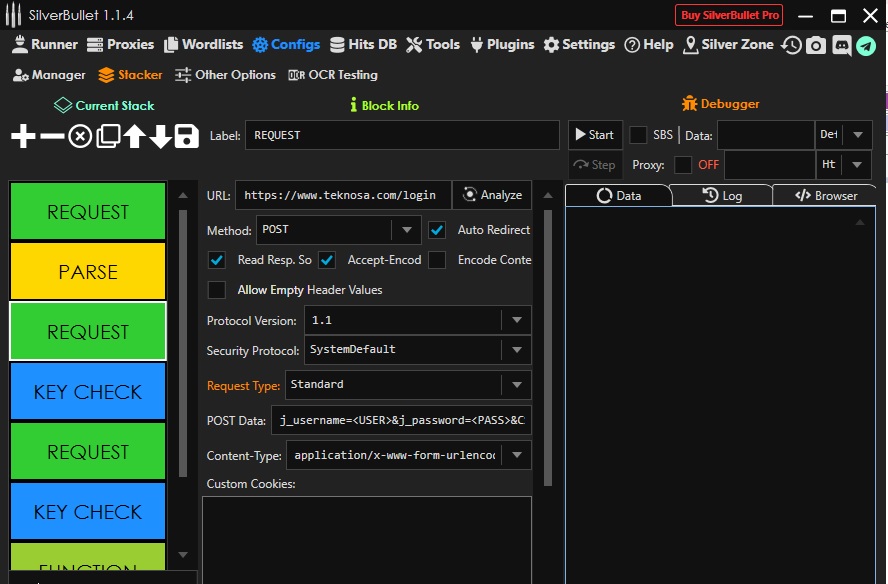888x584 pixels.
Task: Click the minus icon to remove block
Action: pyautogui.click(x=51, y=136)
